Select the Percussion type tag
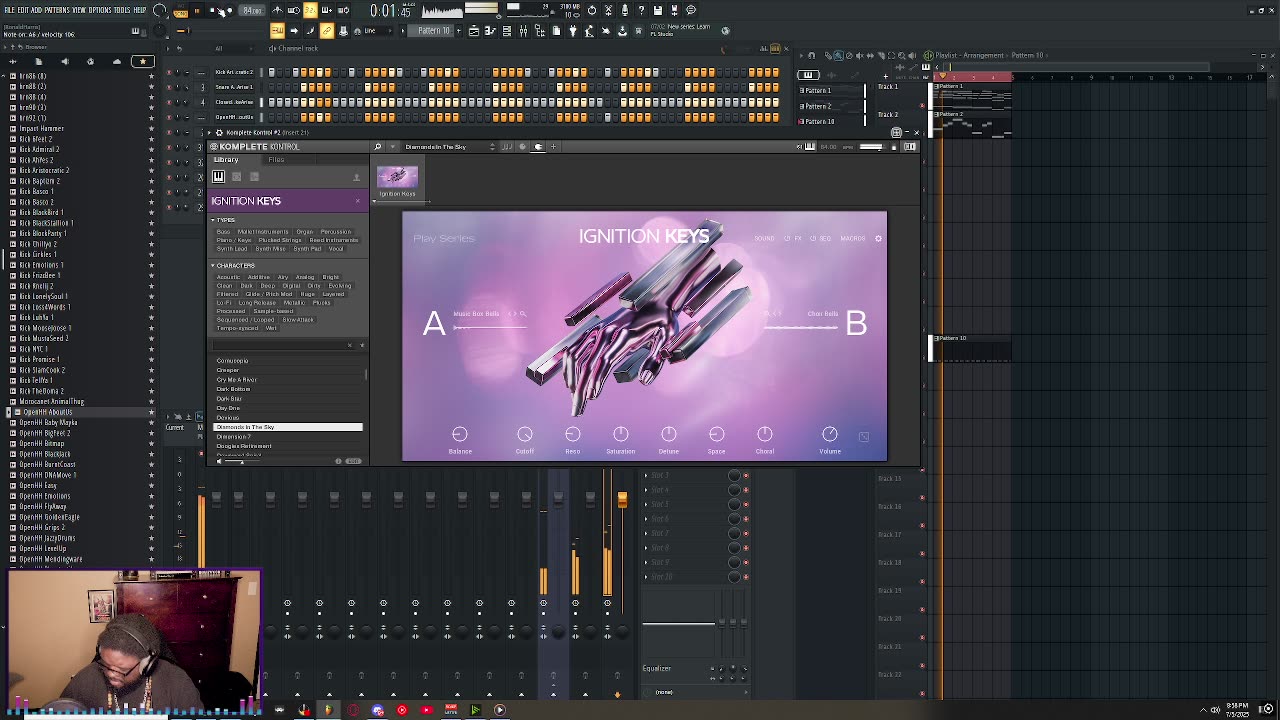Screen dimensions: 1280x720 point(336,232)
